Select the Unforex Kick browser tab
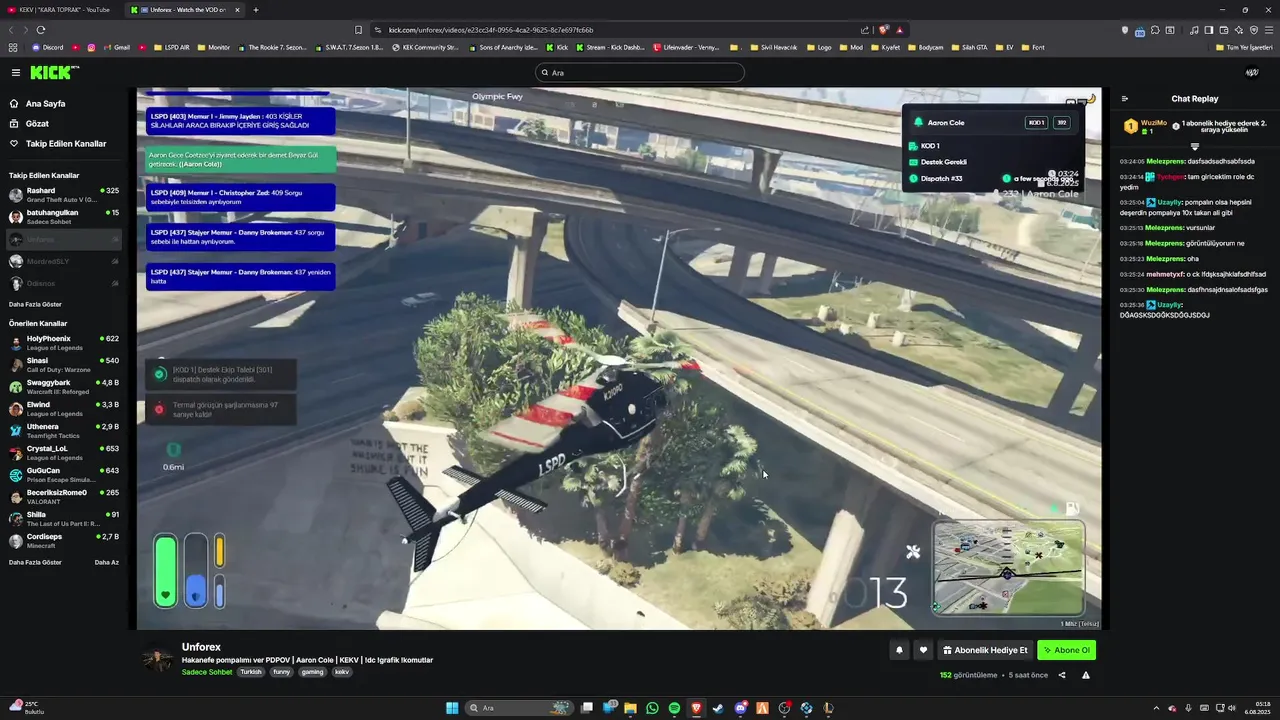The height and width of the screenshot is (720, 1280). [x=182, y=10]
